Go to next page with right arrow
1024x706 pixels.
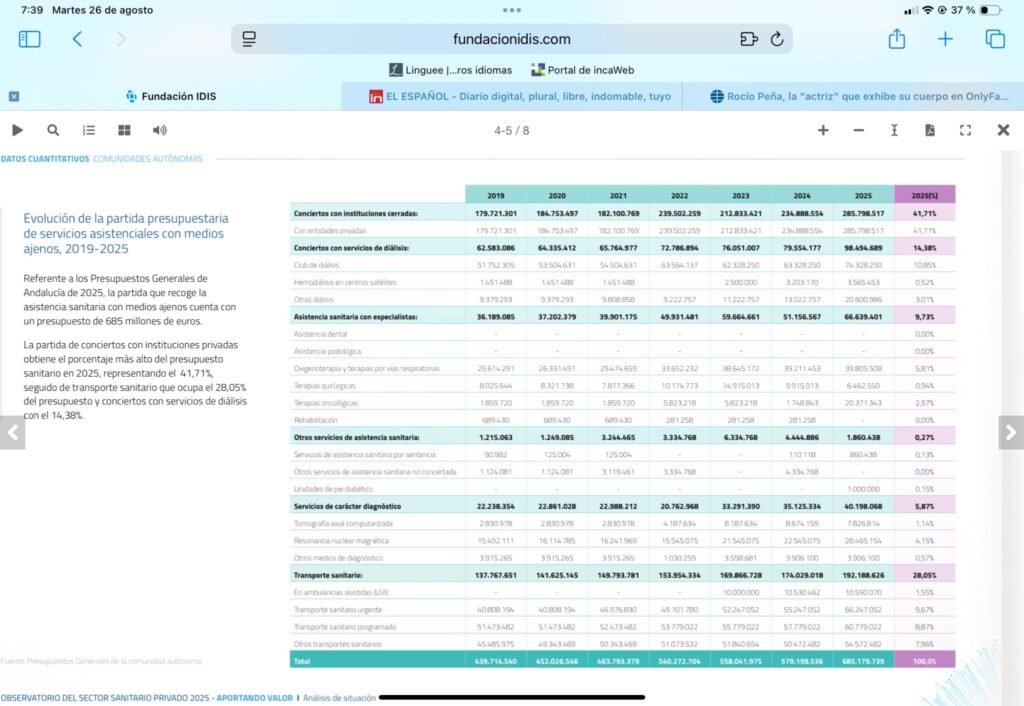(x=1010, y=432)
